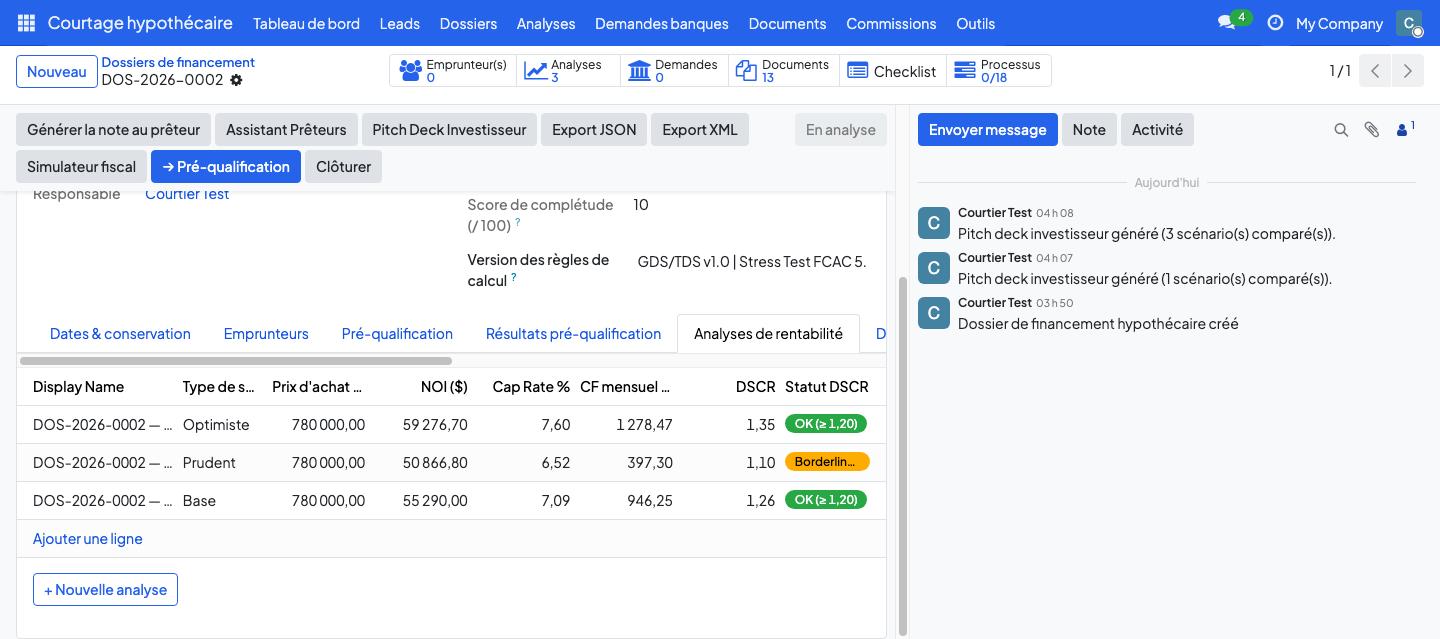Click Courtier Test avatar on 04 h 08 message
The image size is (1440, 639).
pos(934,223)
